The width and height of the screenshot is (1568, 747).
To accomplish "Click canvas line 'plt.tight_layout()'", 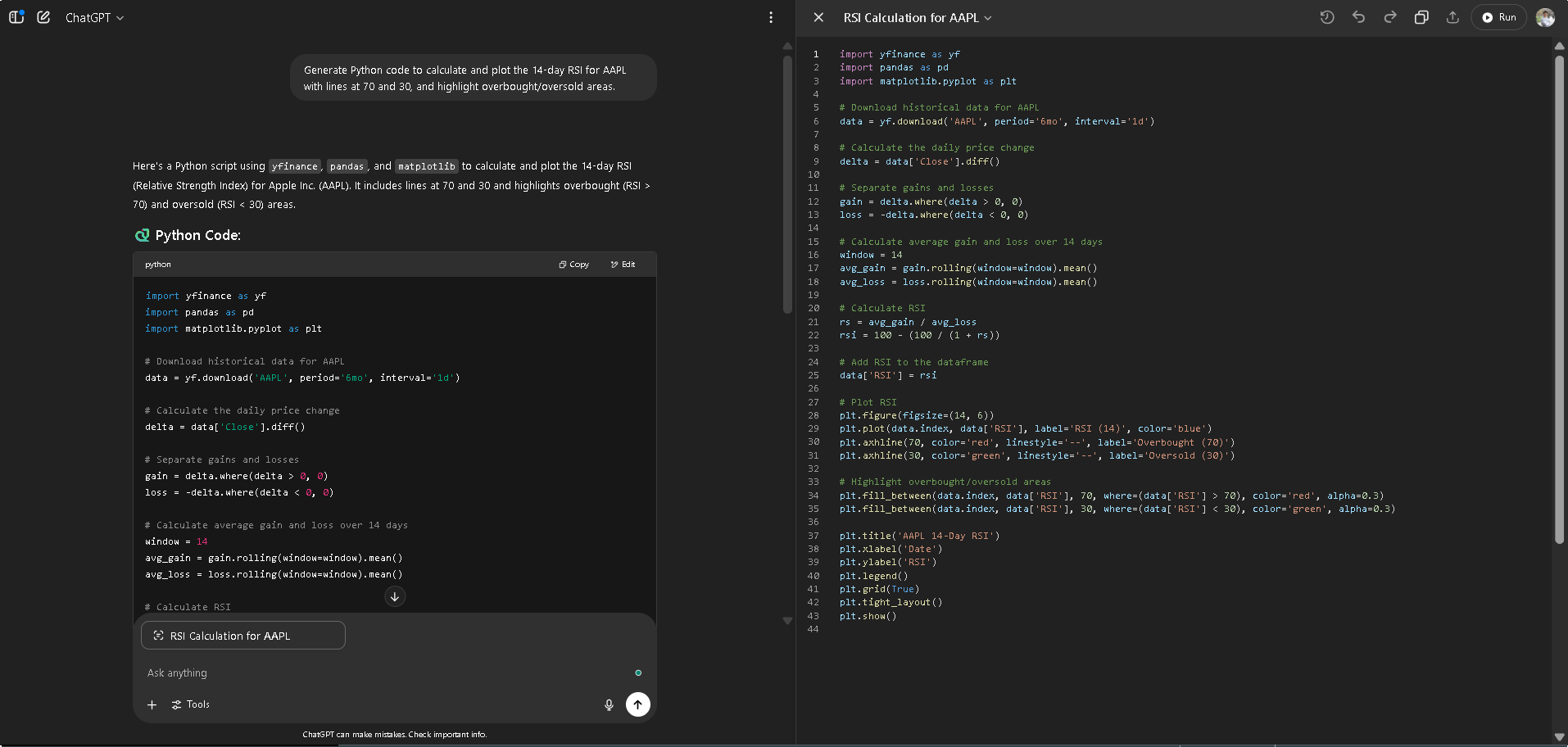I will coord(890,602).
